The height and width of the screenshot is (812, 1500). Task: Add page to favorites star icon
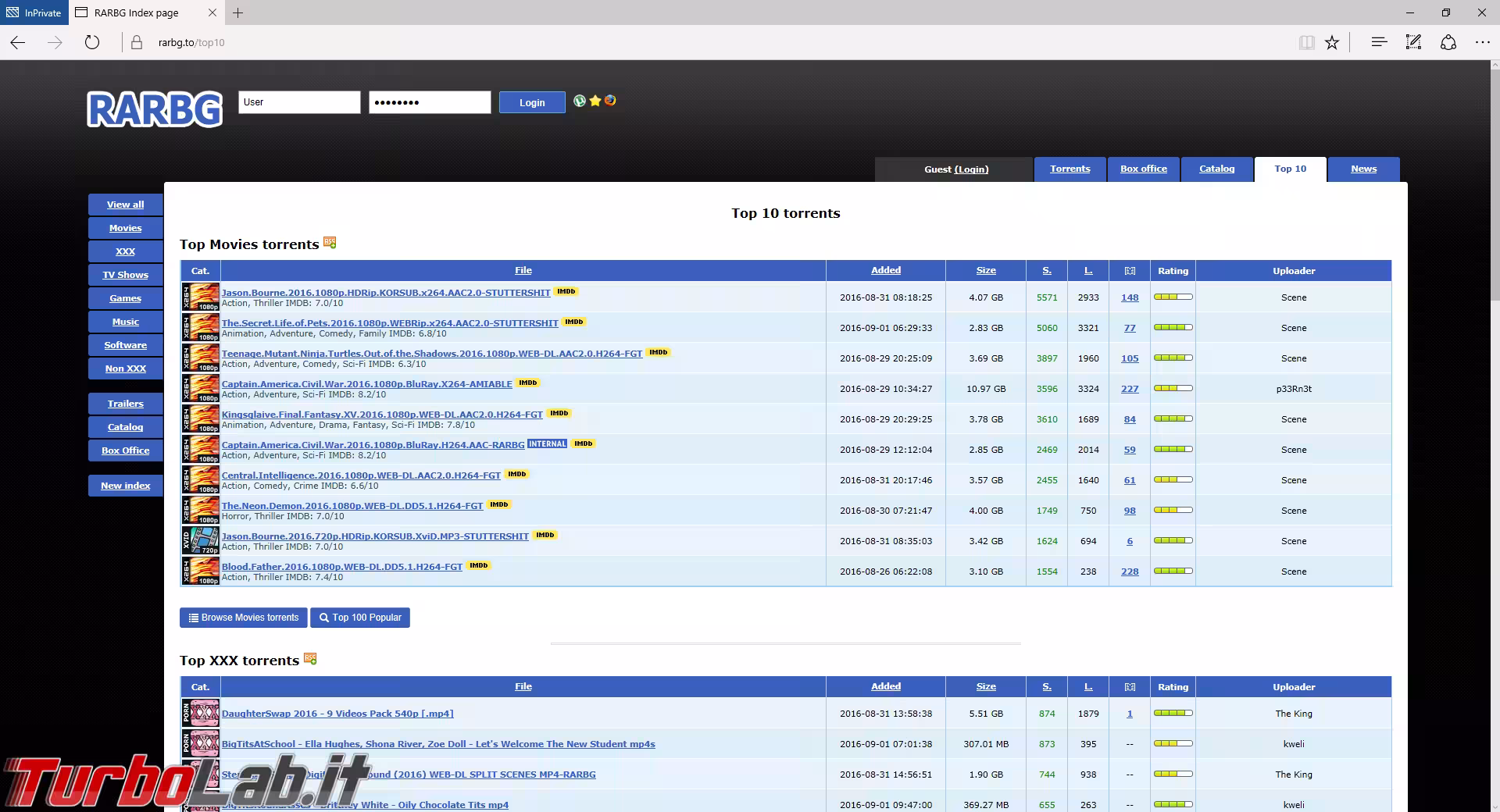(1332, 43)
